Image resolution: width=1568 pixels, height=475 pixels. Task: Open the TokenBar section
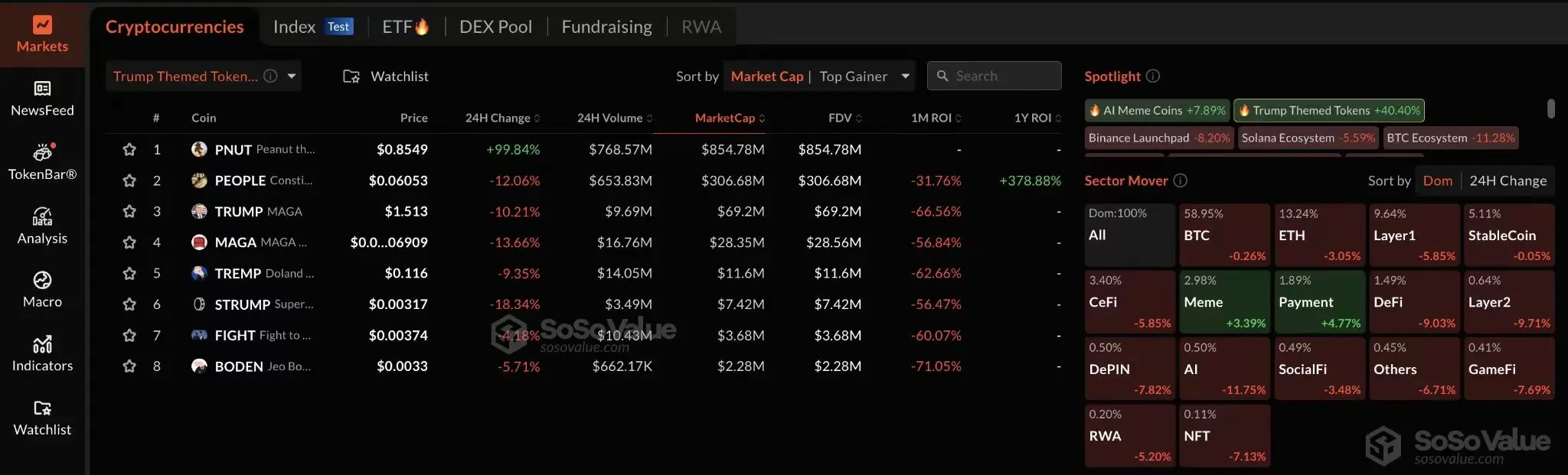coord(43,161)
